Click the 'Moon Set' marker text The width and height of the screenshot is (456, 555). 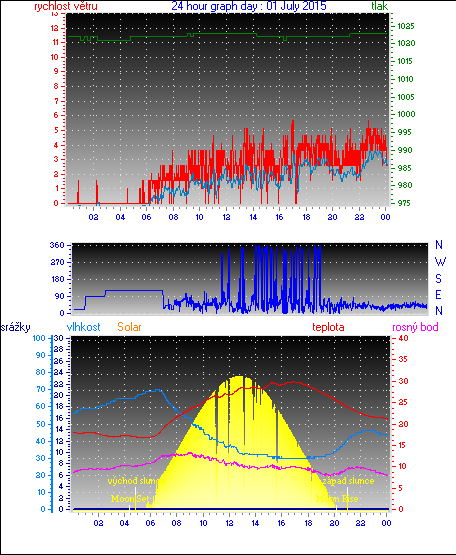[x=130, y=498]
